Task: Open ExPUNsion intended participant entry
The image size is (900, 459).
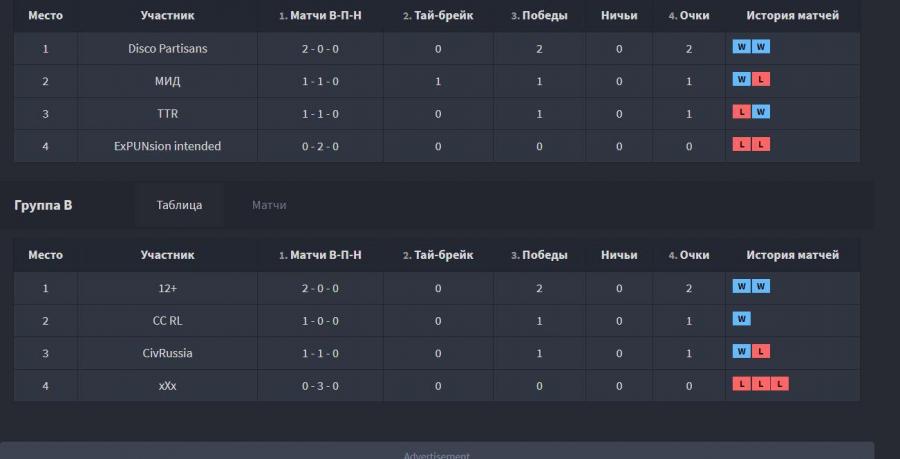Action: click(168, 146)
